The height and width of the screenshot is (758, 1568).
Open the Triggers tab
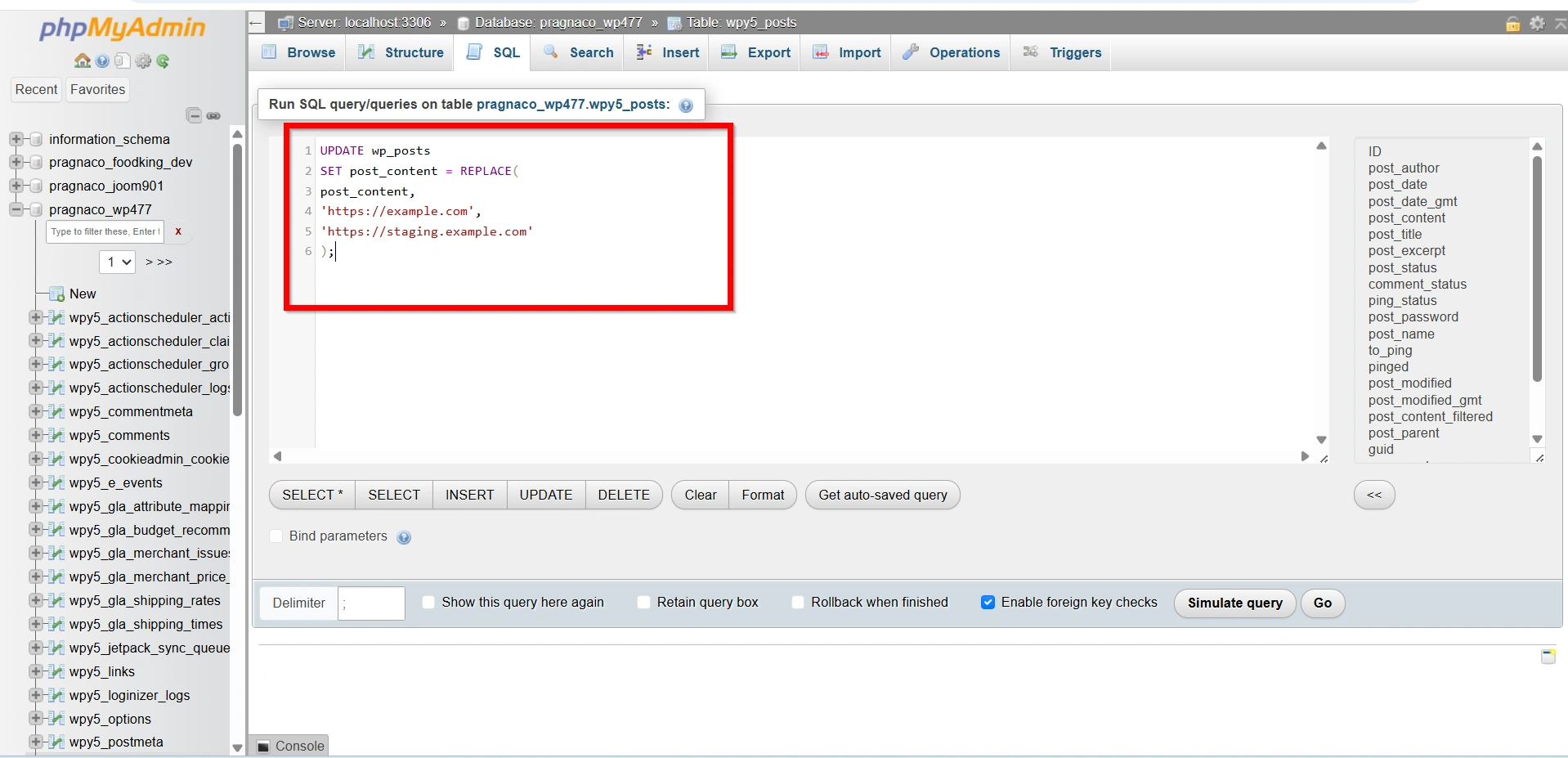coord(1061,53)
